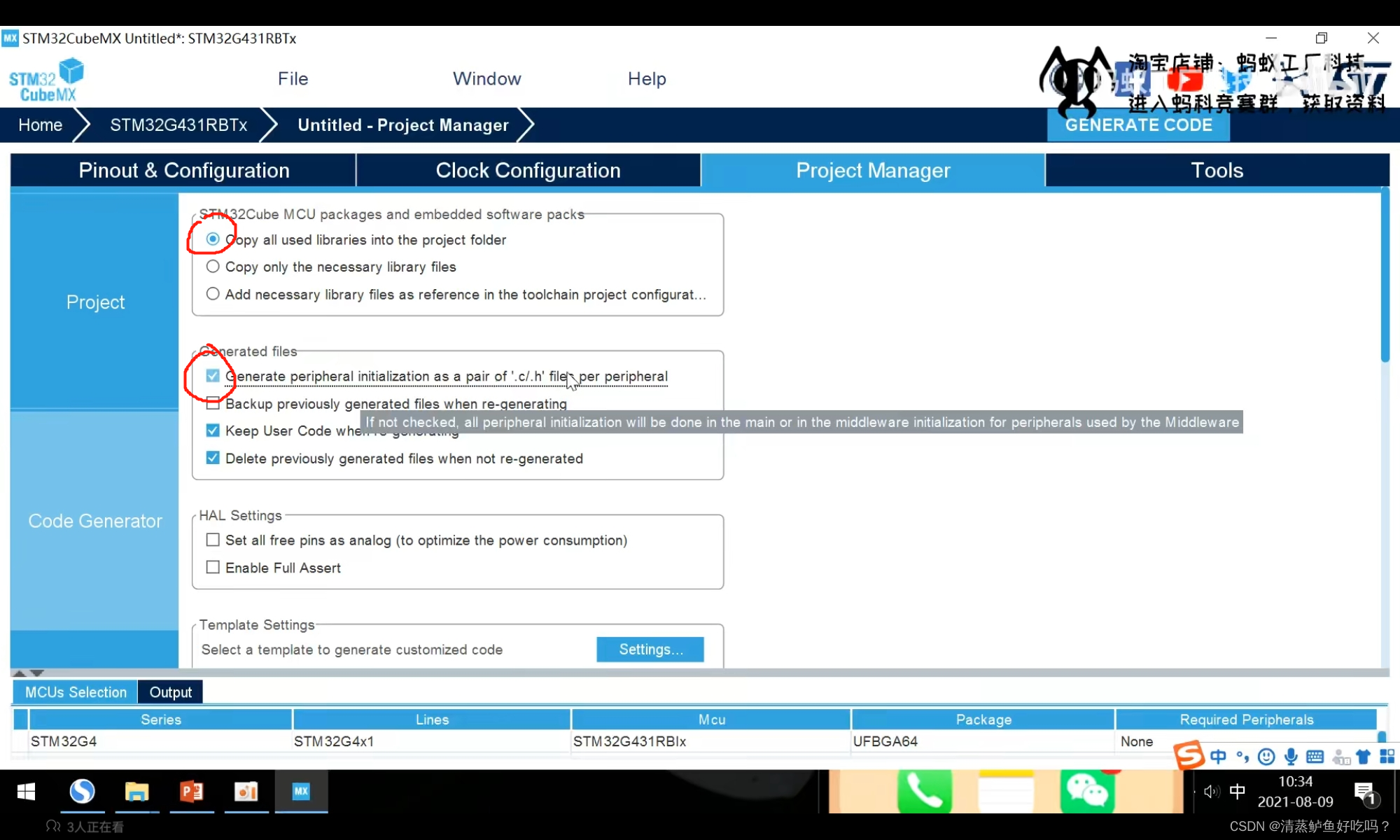Select Copy only the necessary library files
The height and width of the screenshot is (840, 1400).
[213, 267]
